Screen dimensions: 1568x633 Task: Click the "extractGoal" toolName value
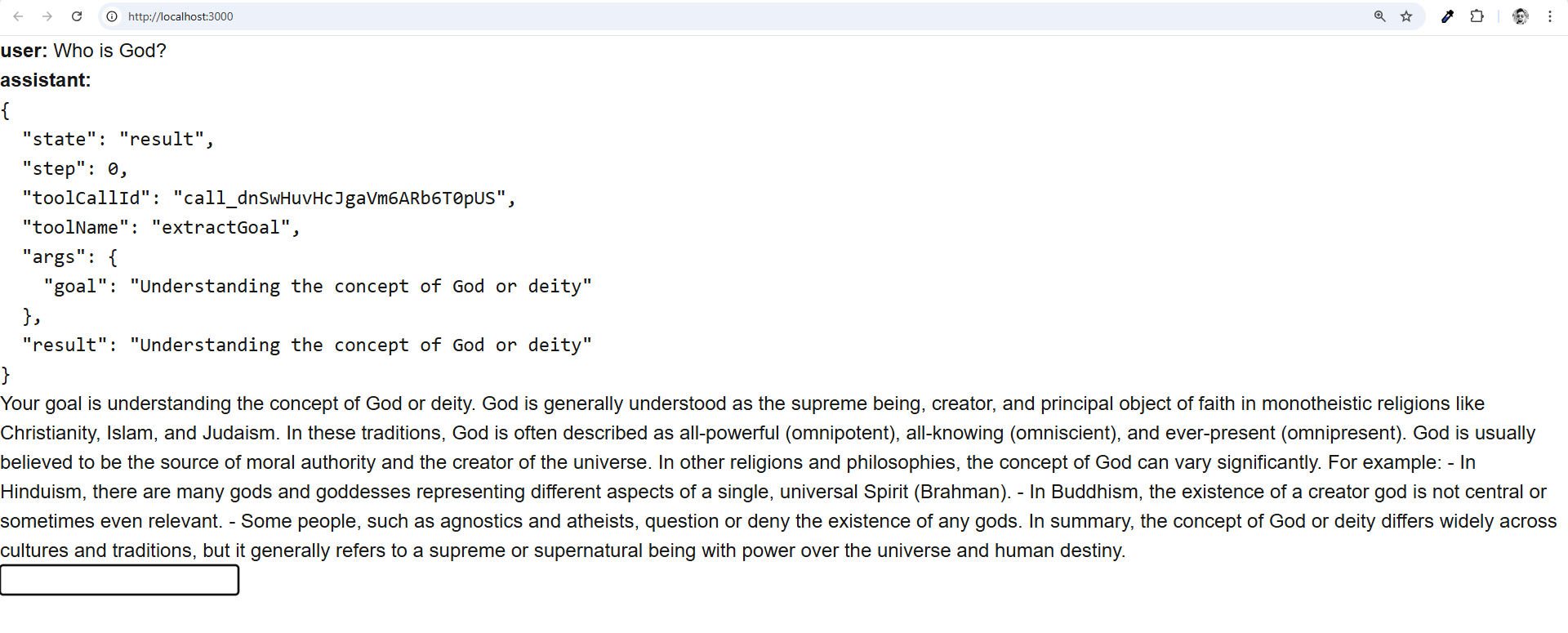pos(226,228)
